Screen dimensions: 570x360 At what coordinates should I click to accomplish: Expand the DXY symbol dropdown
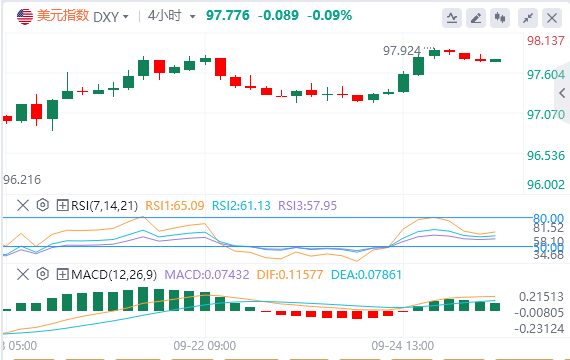pos(126,17)
